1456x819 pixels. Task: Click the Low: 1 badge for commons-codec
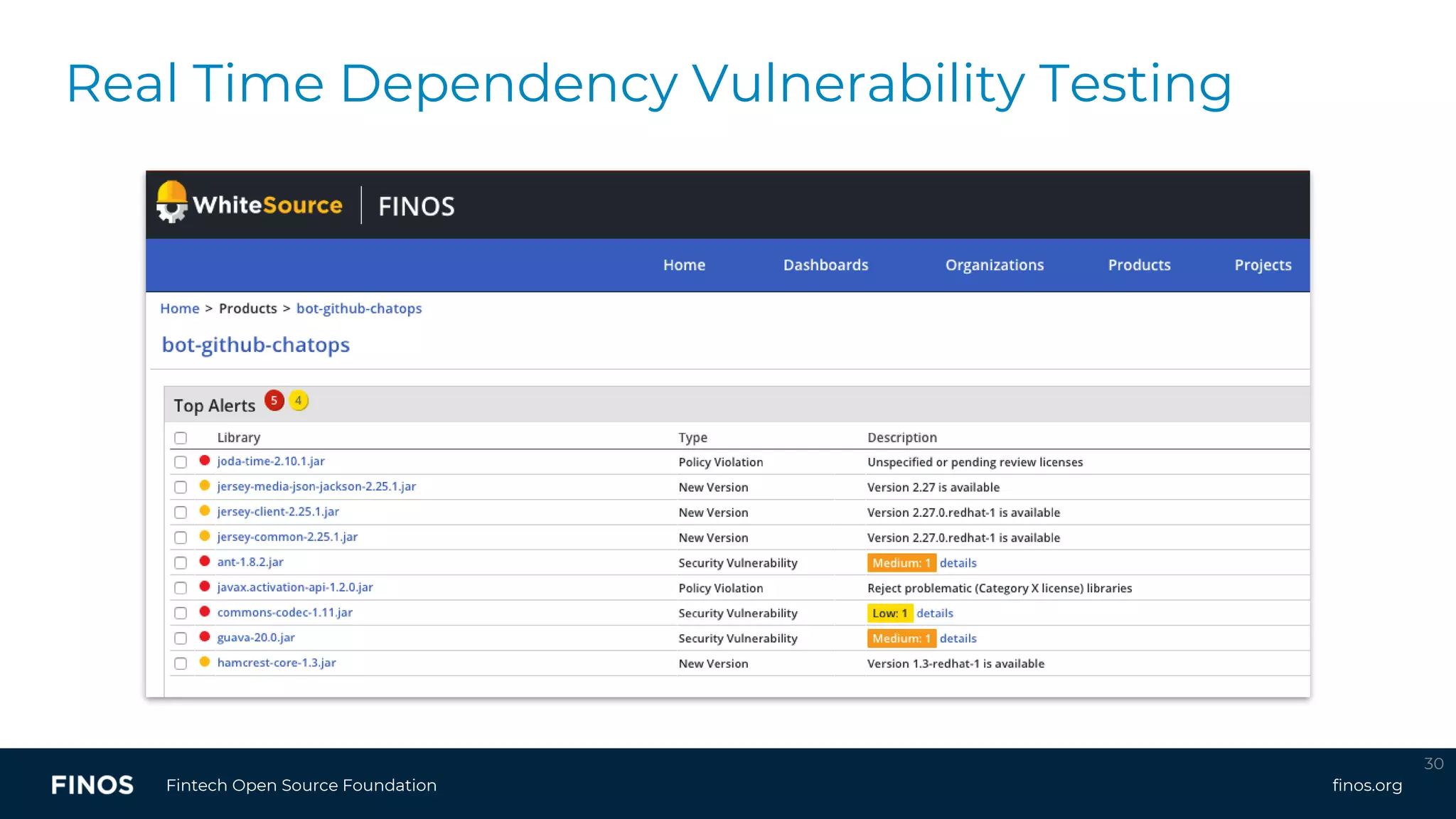[x=890, y=613]
